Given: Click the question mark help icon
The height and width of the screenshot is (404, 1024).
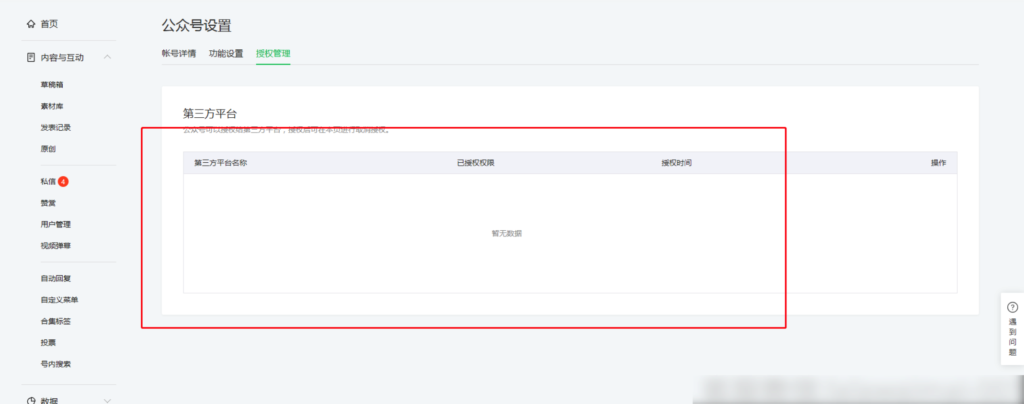Looking at the screenshot, I should click(1012, 307).
